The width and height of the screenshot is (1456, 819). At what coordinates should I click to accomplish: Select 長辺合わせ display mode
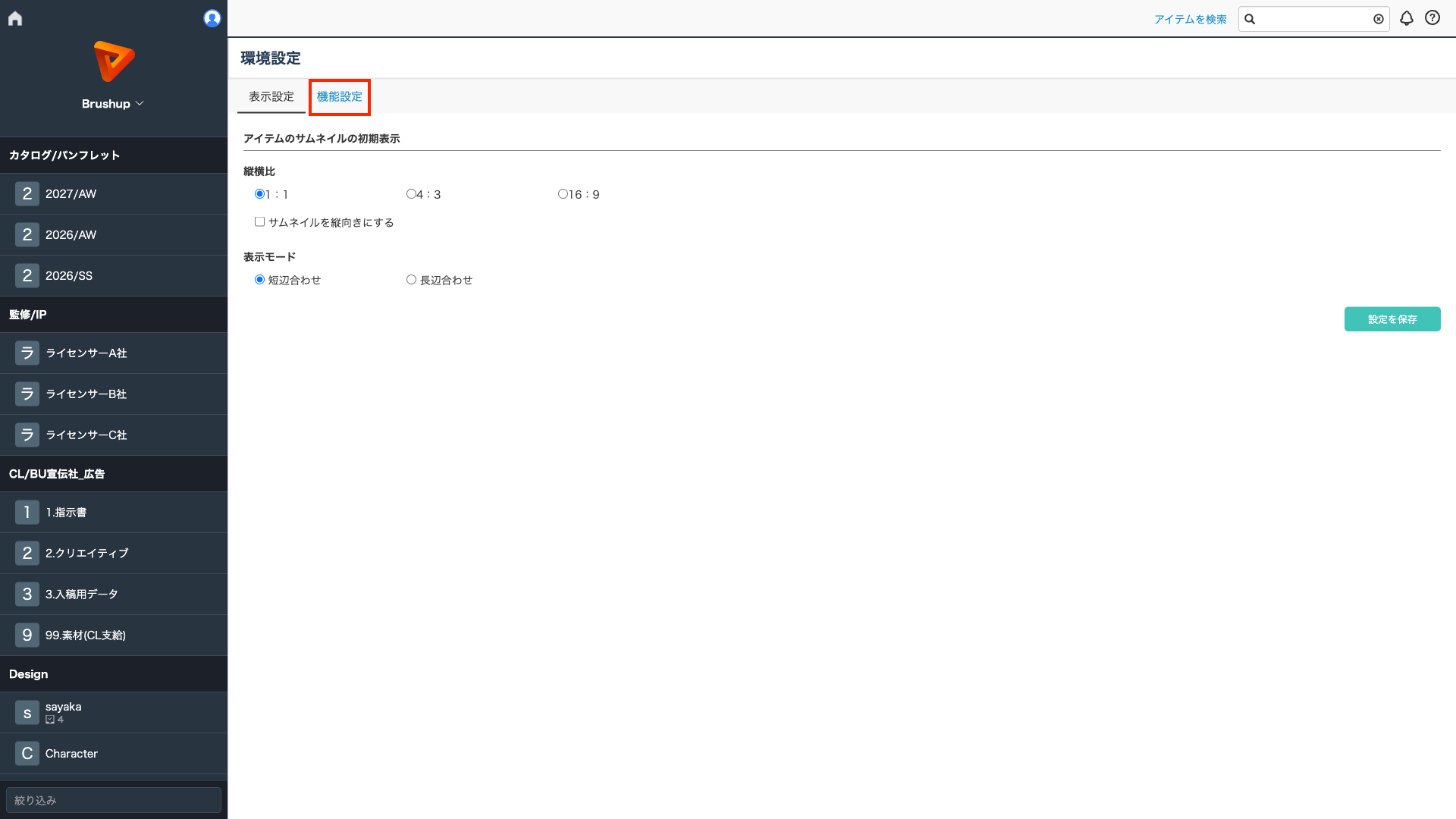coord(411,280)
